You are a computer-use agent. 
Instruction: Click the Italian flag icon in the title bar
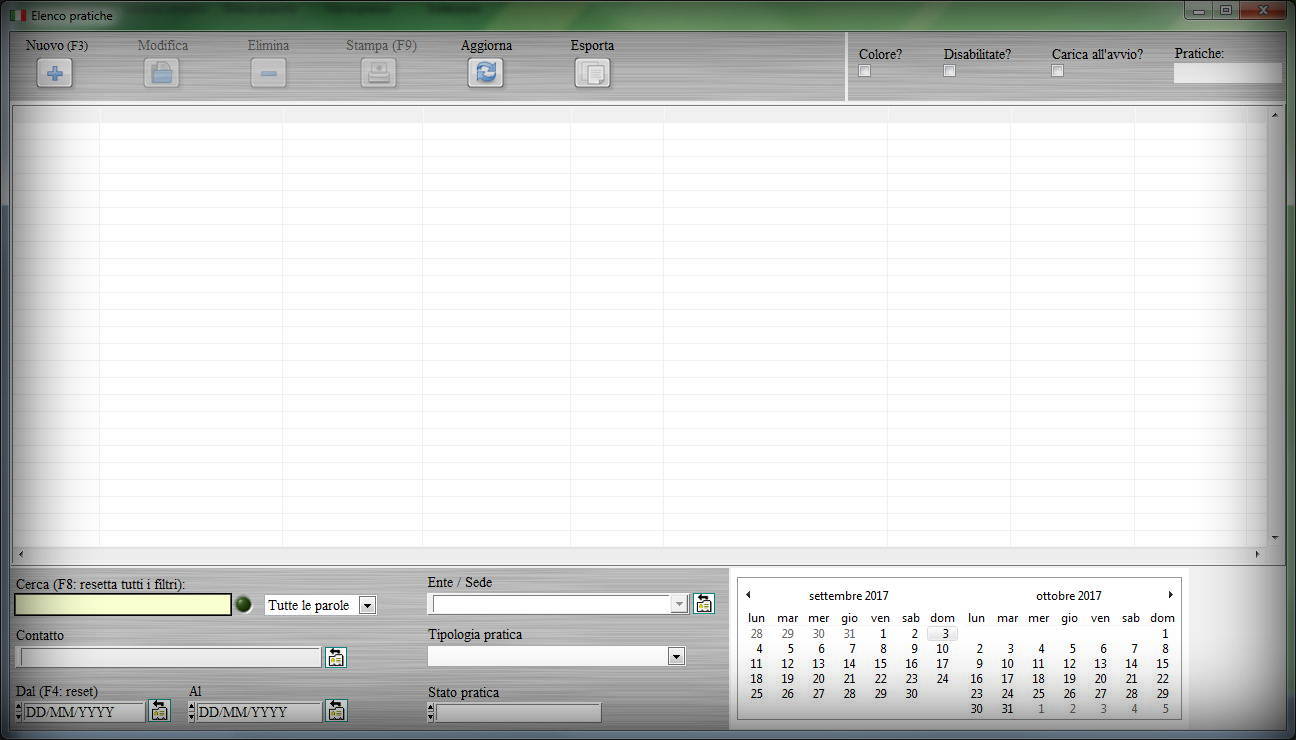[18, 16]
